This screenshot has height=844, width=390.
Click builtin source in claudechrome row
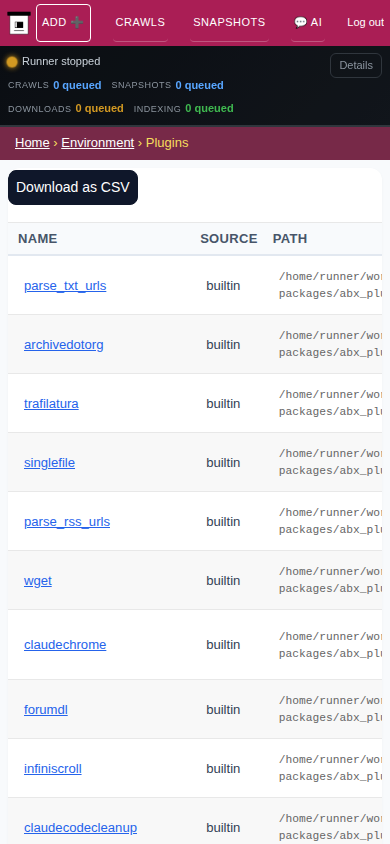pyautogui.click(x=223, y=645)
